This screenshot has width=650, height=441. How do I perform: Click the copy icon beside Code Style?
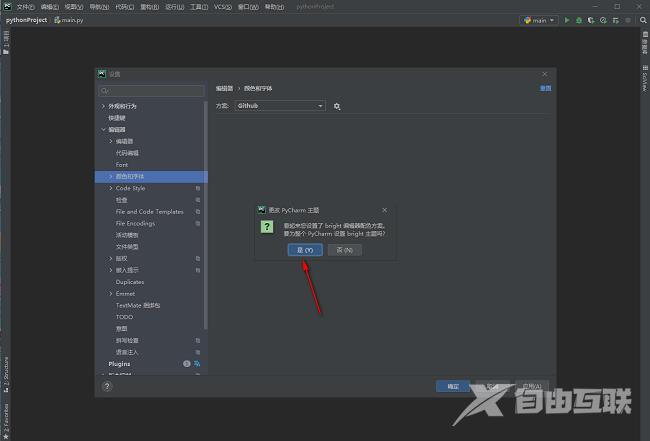198,188
